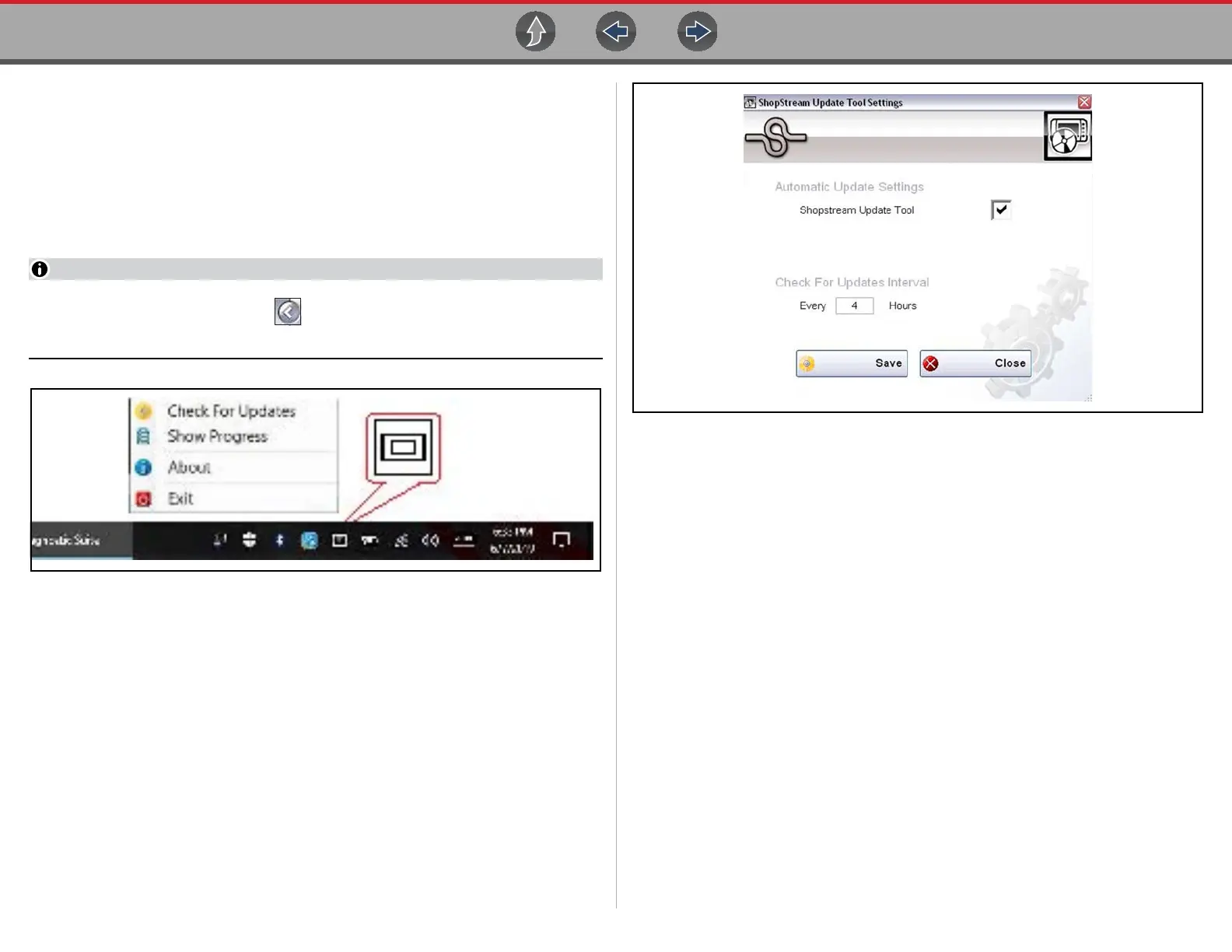Click the Windows Security shield tray icon
Screen dimensions: 1232x952
coord(249,540)
